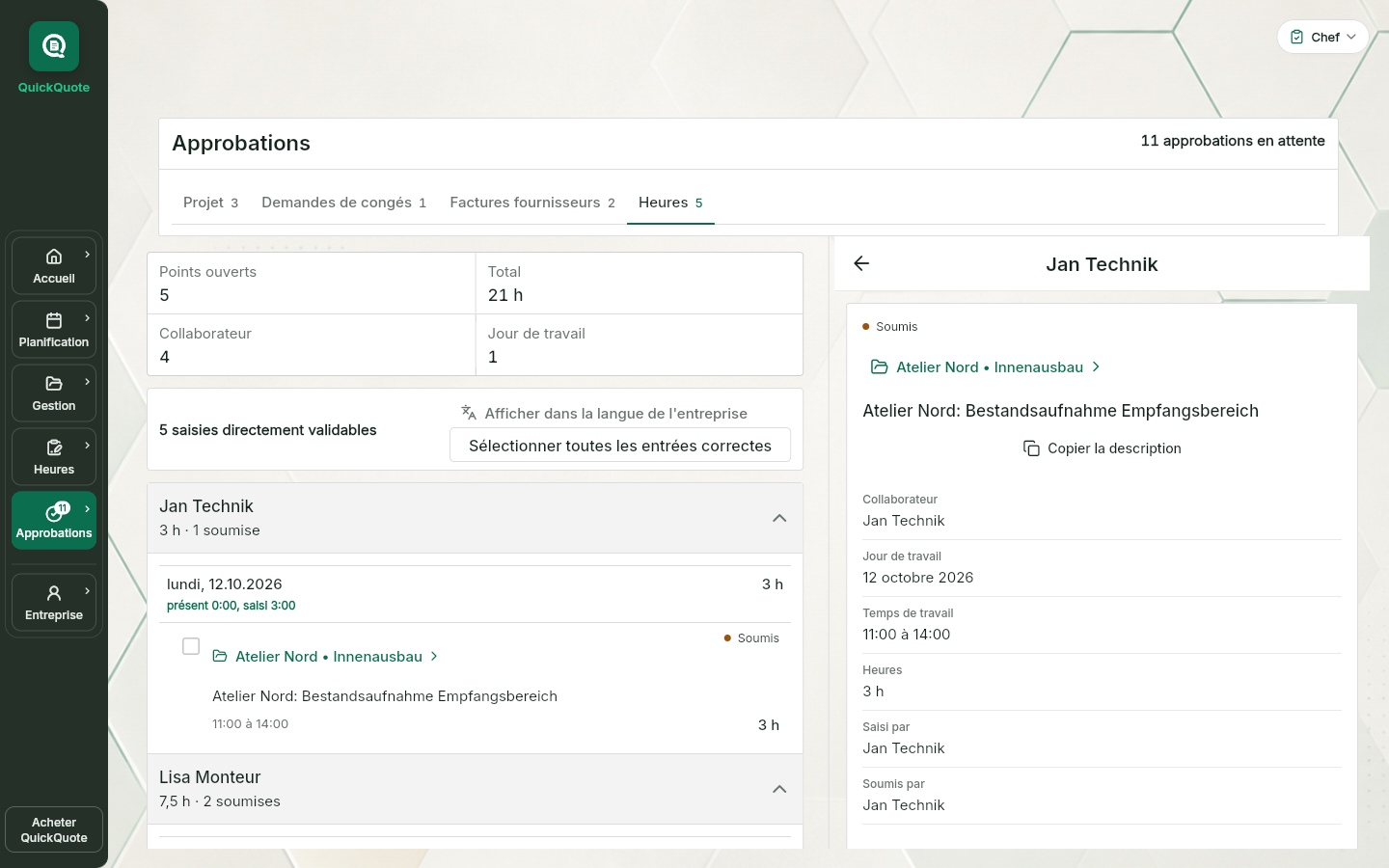The image size is (1389, 868).
Task: Click folder icon in Jan Technik list entry
Action: (220, 657)
